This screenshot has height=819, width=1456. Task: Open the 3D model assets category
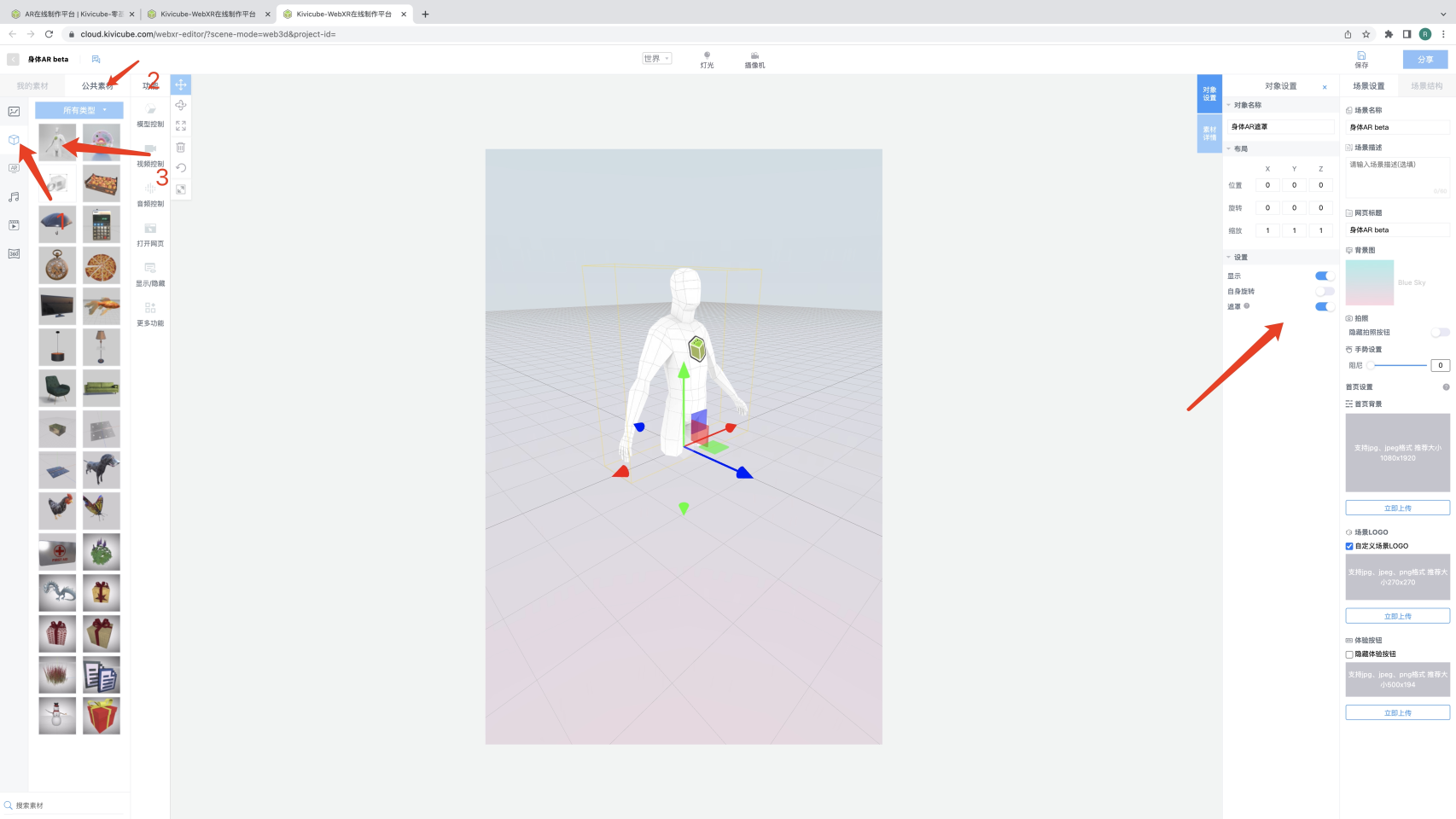tap(14, 140)
